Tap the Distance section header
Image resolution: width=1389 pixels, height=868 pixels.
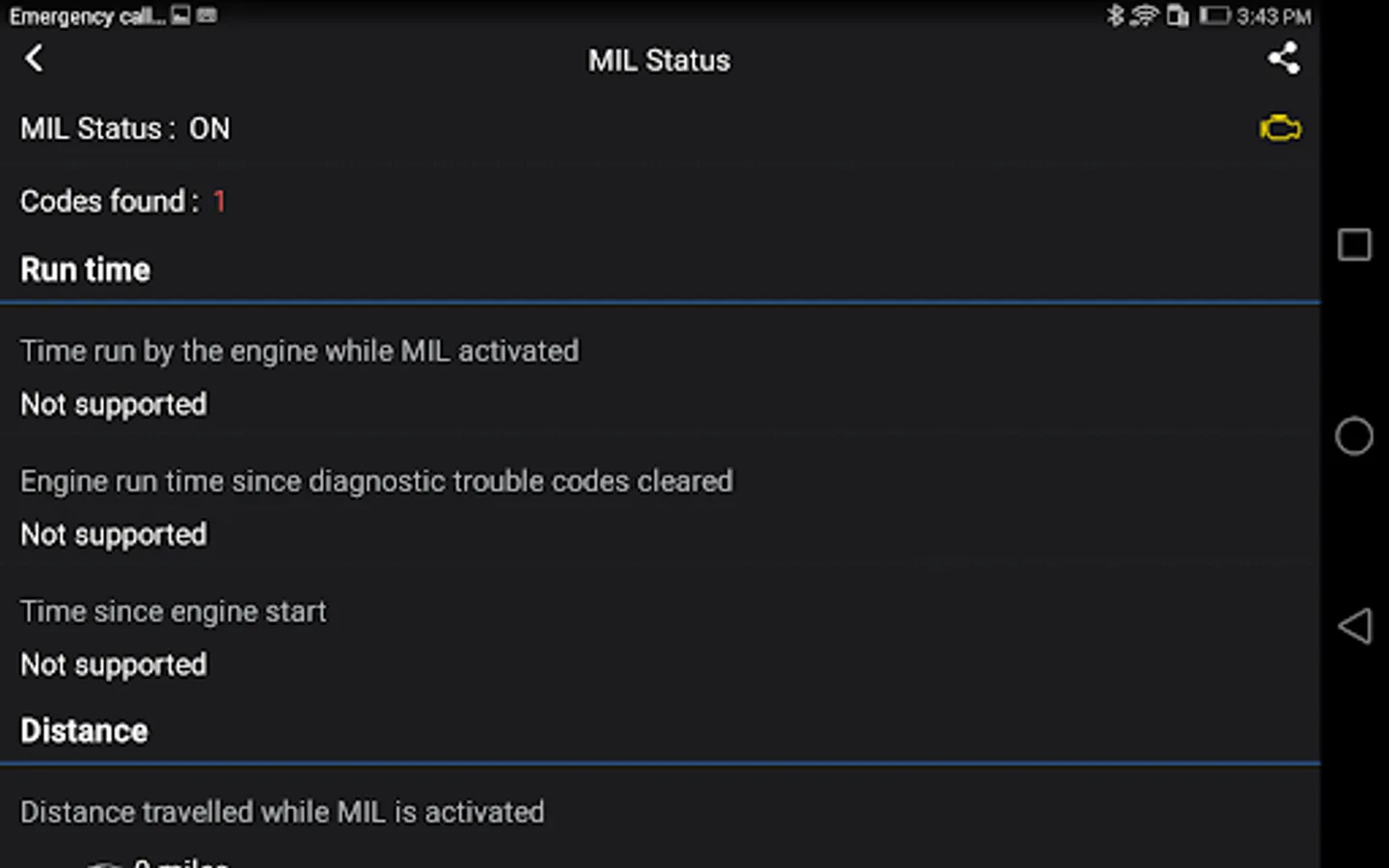(85, 731)
